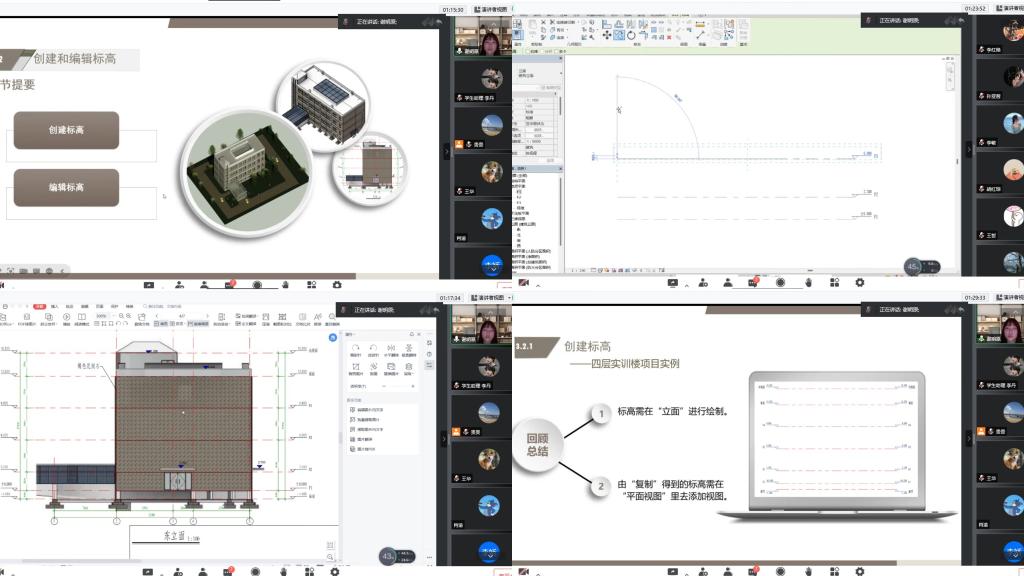
Task: Click record icon in top-right meeting toolbar
Action: coord(781,283)
